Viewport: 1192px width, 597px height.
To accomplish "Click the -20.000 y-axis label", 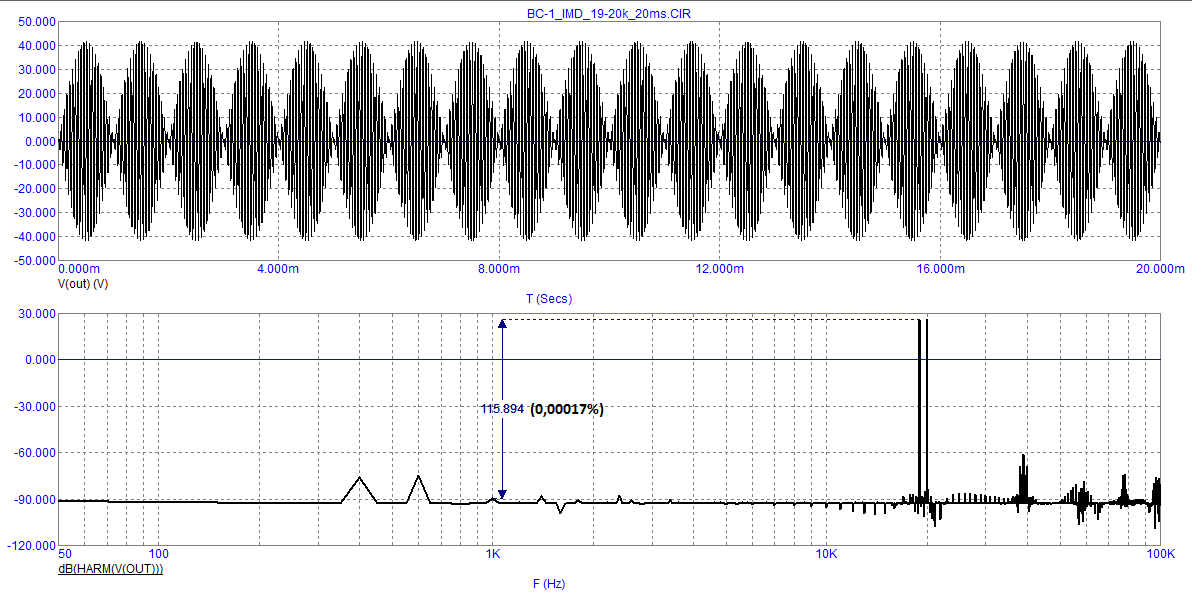I will [x=36, y=189].
